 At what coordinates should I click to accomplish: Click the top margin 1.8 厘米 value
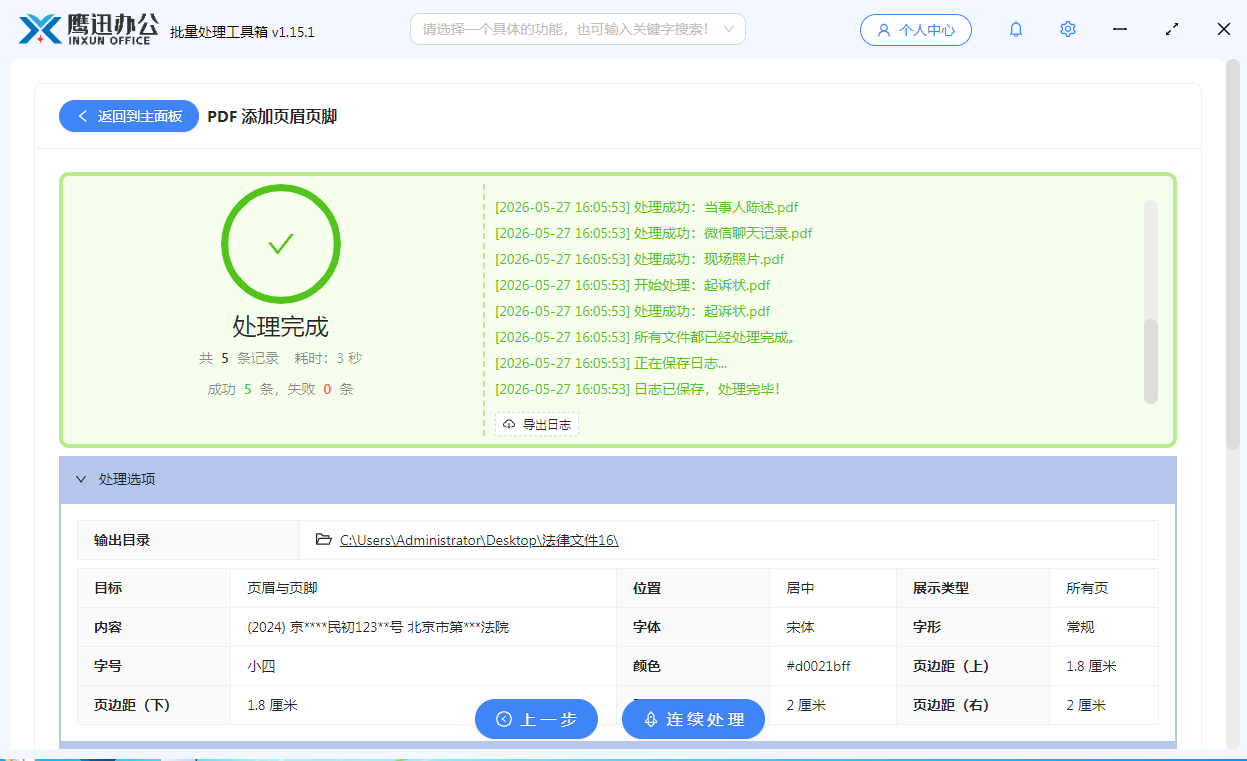click(x=1091, y=666)
